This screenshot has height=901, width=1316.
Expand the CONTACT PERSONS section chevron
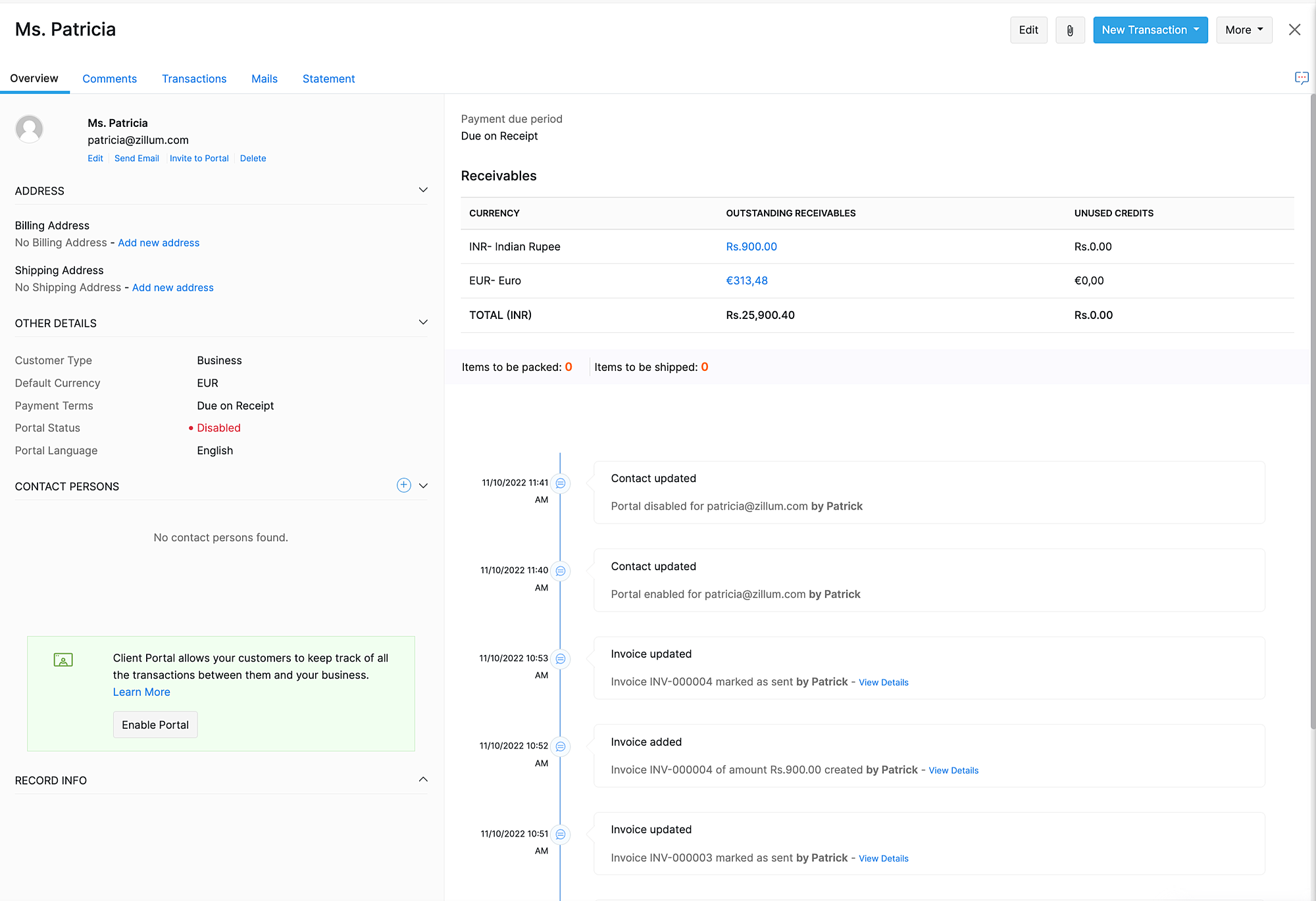[423, 486]
